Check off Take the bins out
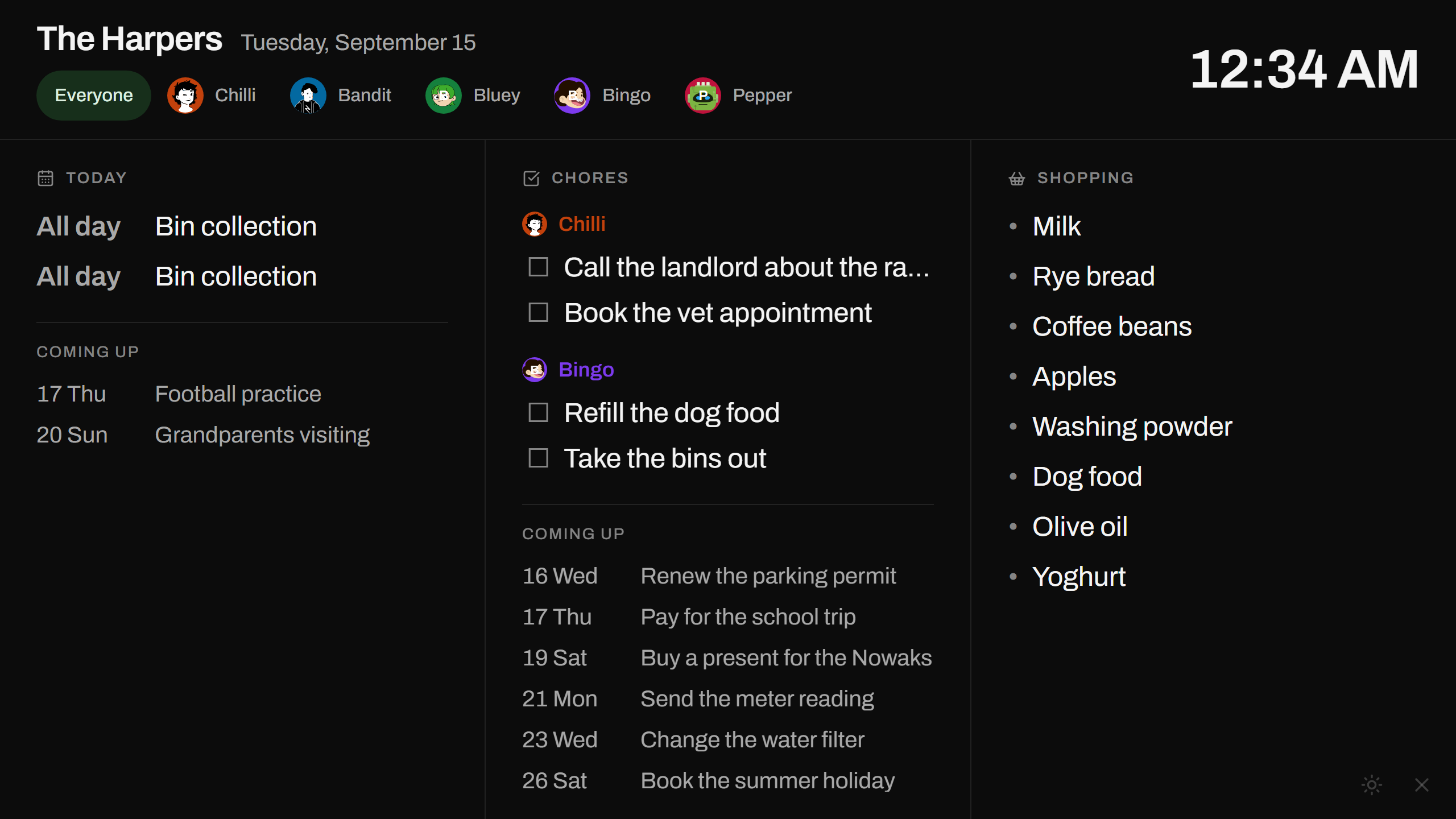This screenshot has width=1456, height=819. 539,458
